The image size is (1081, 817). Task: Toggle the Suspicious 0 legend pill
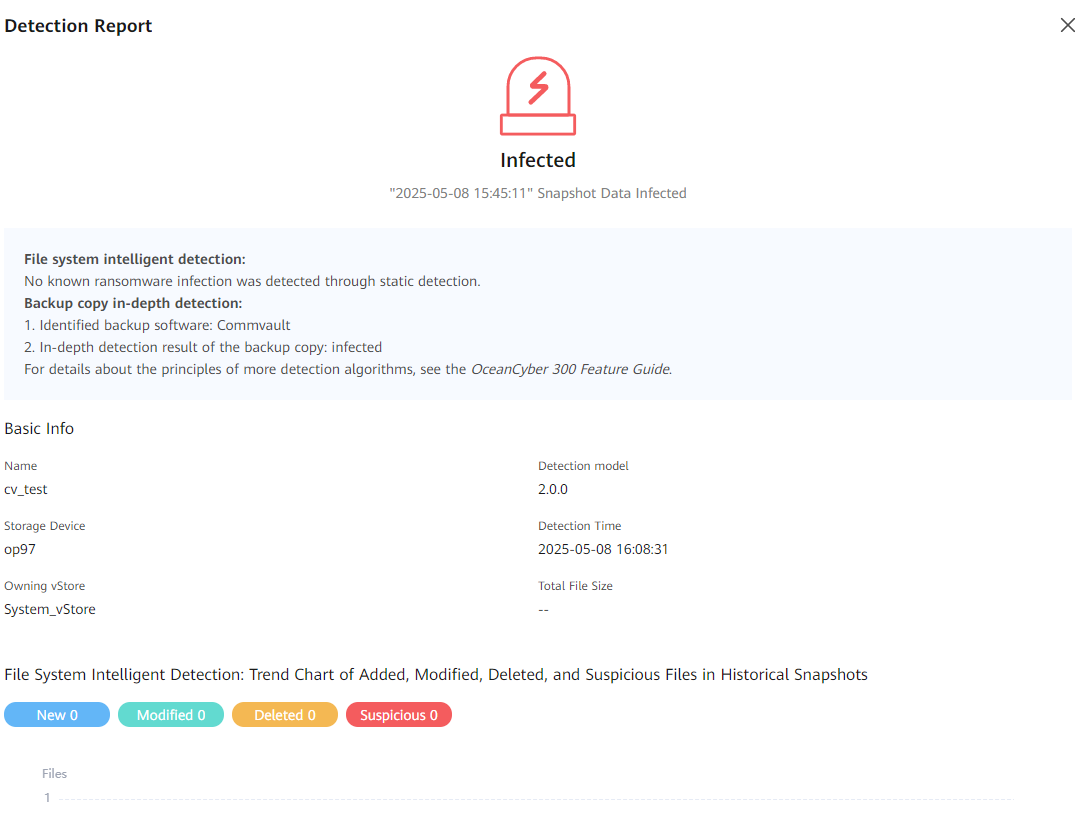click(x=399, y=715)
